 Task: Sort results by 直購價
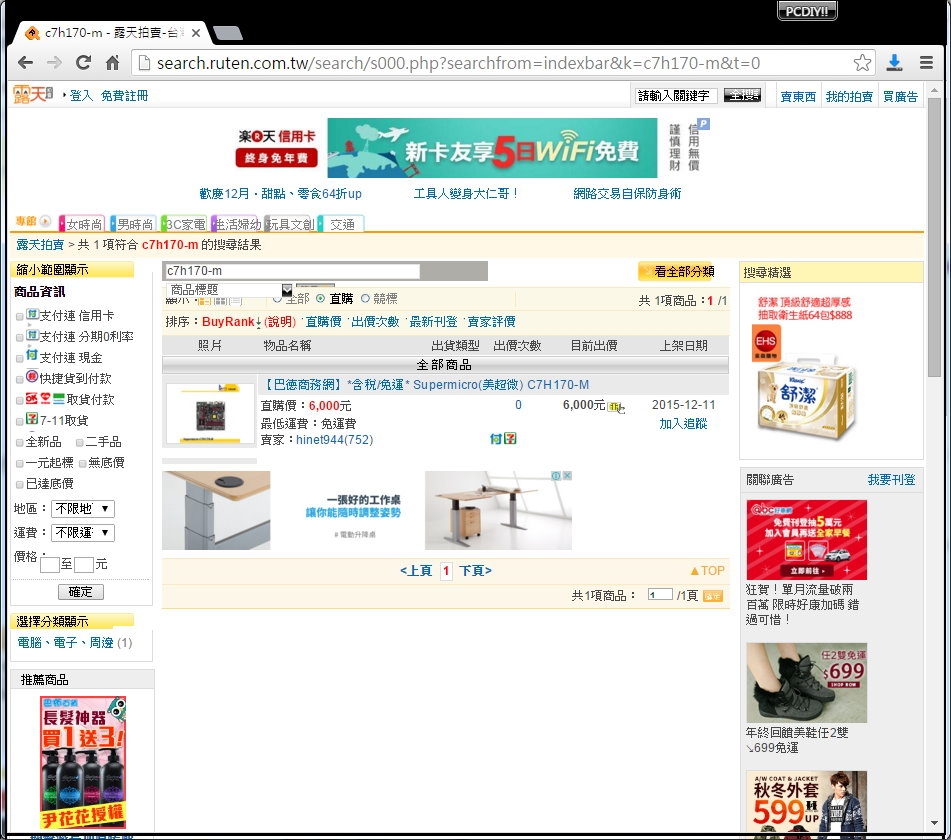pyautogui.click(x=323, y=321)
